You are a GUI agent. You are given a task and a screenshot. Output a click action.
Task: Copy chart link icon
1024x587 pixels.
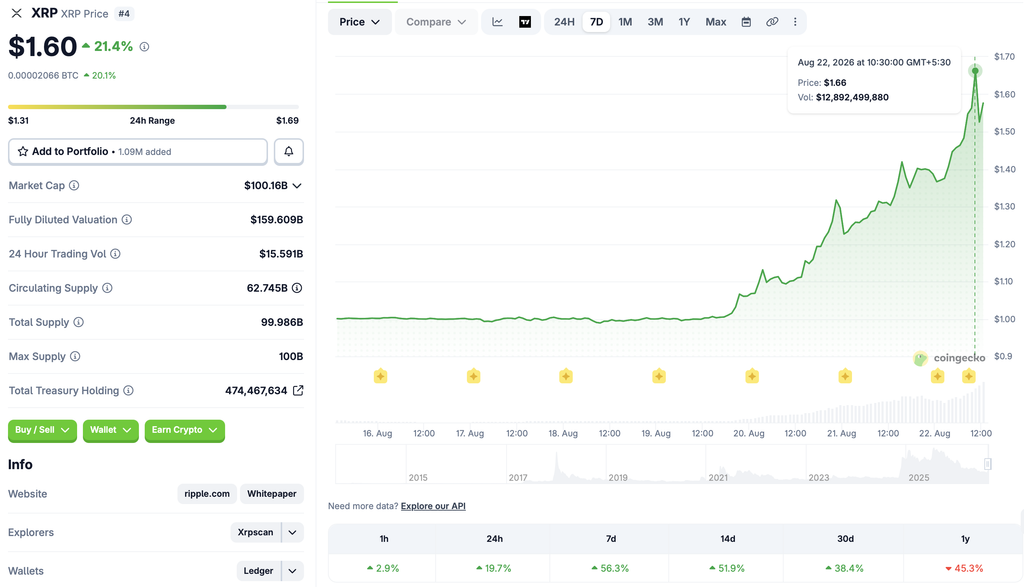click(x=772, y=22)
